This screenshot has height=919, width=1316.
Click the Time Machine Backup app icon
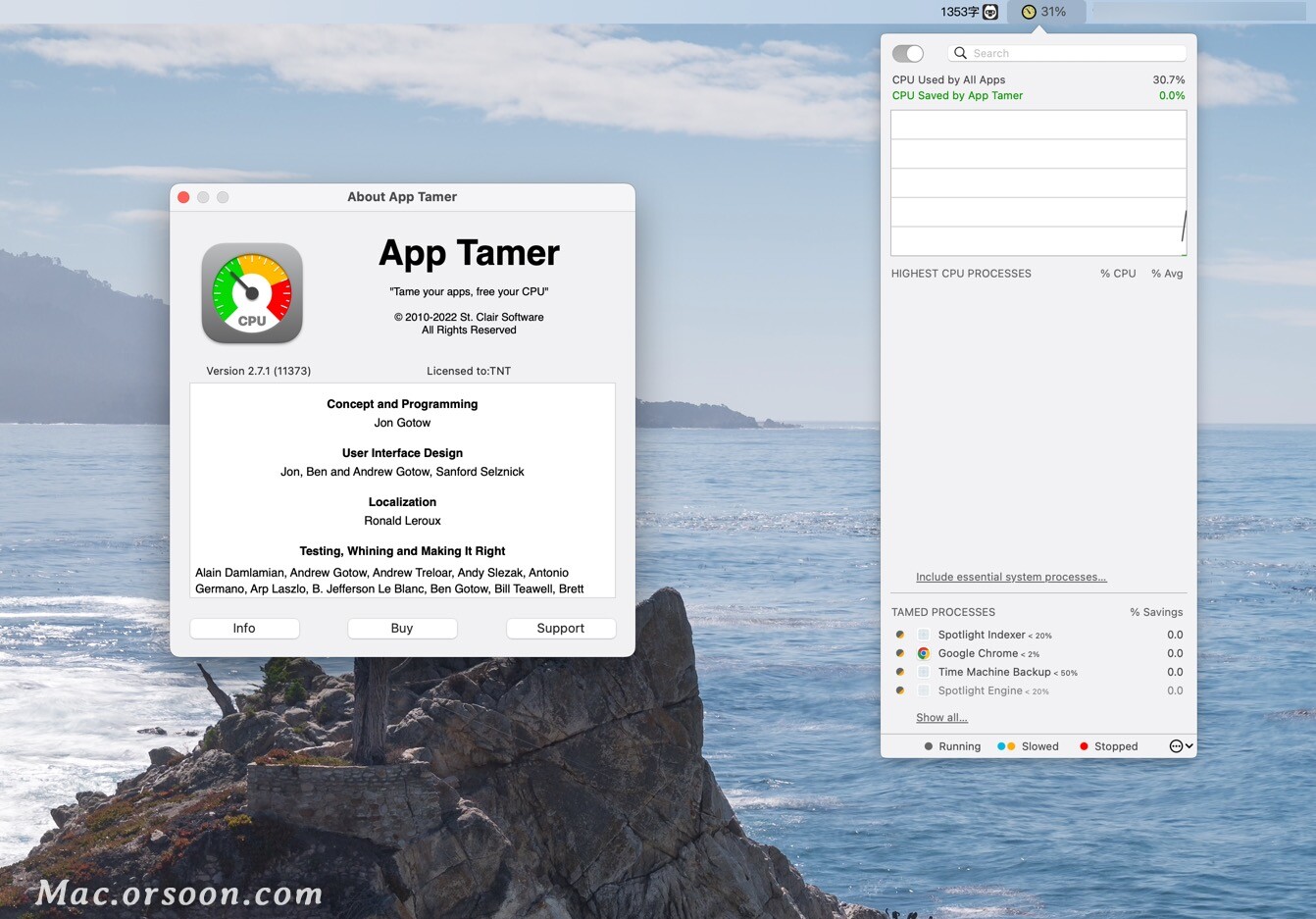pyautogui.click(x=923, y=672)
